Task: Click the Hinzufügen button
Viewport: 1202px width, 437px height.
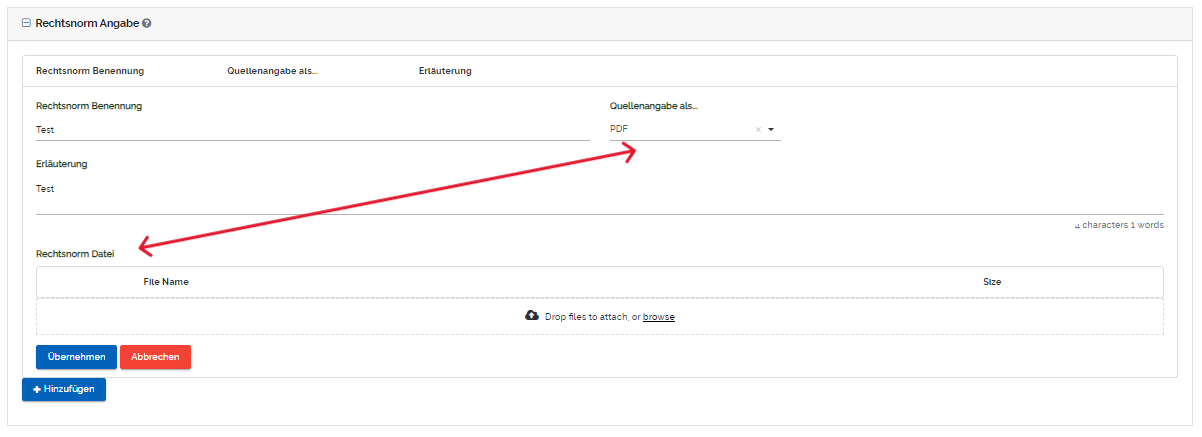Action: coord(64,389)
